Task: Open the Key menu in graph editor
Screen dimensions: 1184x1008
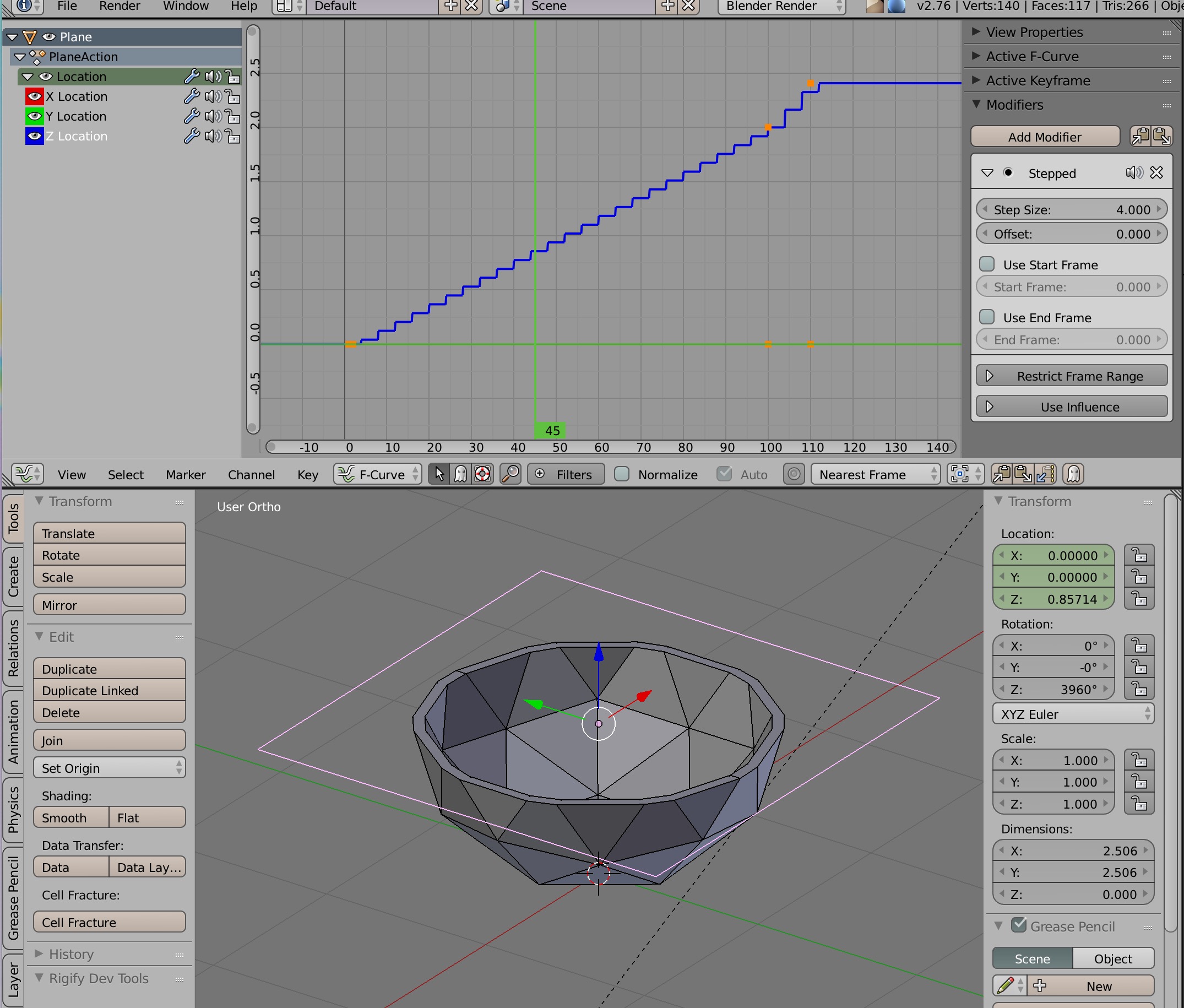Action: click(308, 475)
